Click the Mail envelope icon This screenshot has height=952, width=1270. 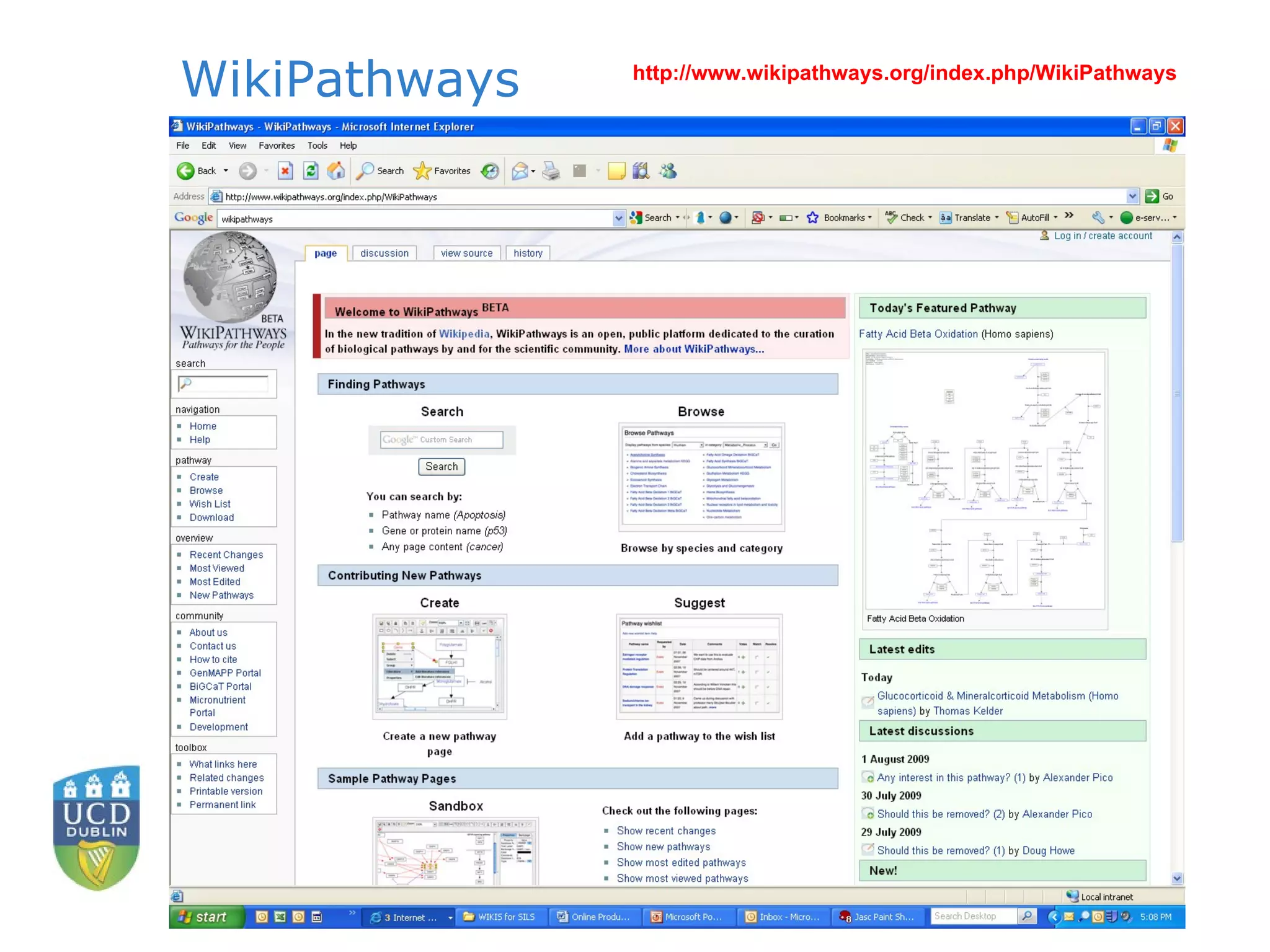tap(519, 170)
